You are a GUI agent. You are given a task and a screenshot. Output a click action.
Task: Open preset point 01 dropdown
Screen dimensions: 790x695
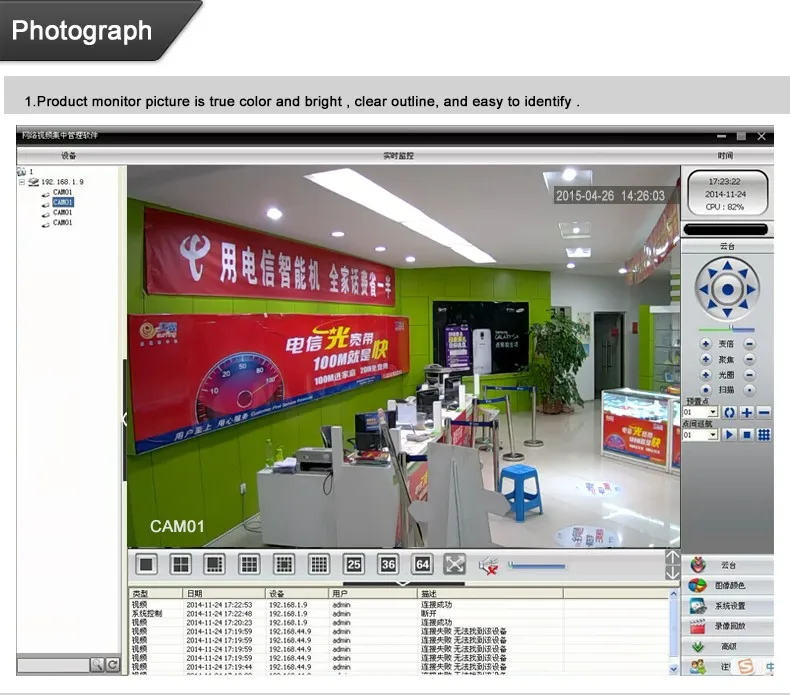[x=713, y=412]
